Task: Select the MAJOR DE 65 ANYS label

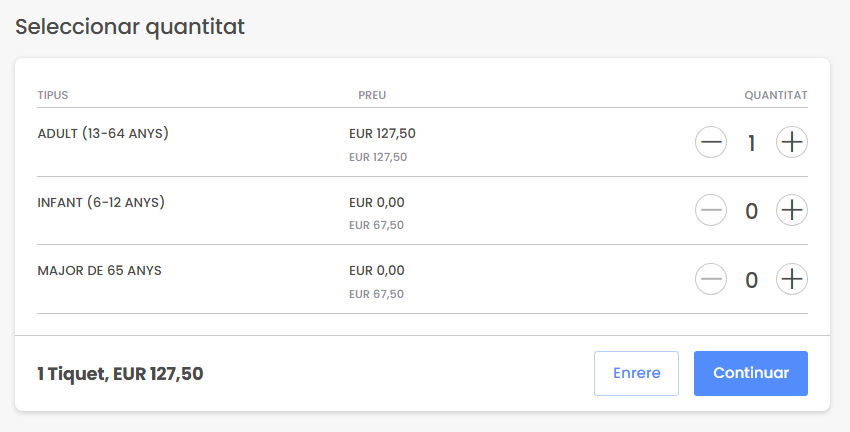Action: [x=99, y=270]
